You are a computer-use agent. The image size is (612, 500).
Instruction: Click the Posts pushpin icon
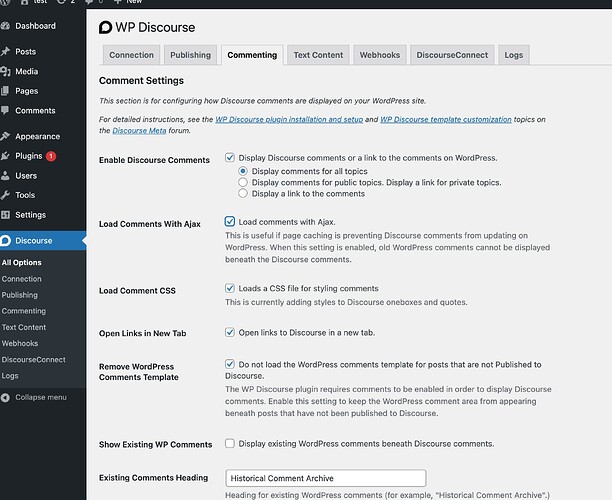point(5,51)
